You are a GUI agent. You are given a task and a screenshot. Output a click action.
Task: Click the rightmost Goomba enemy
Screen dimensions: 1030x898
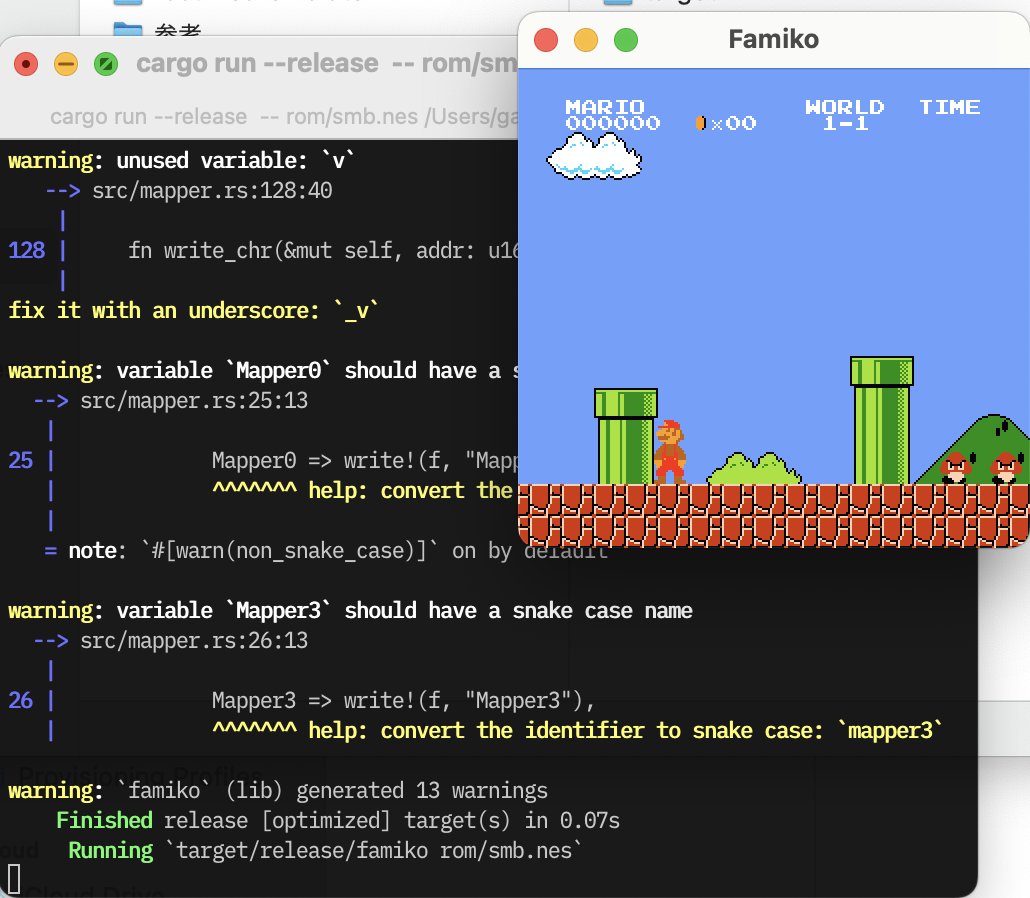point(1006,467)
